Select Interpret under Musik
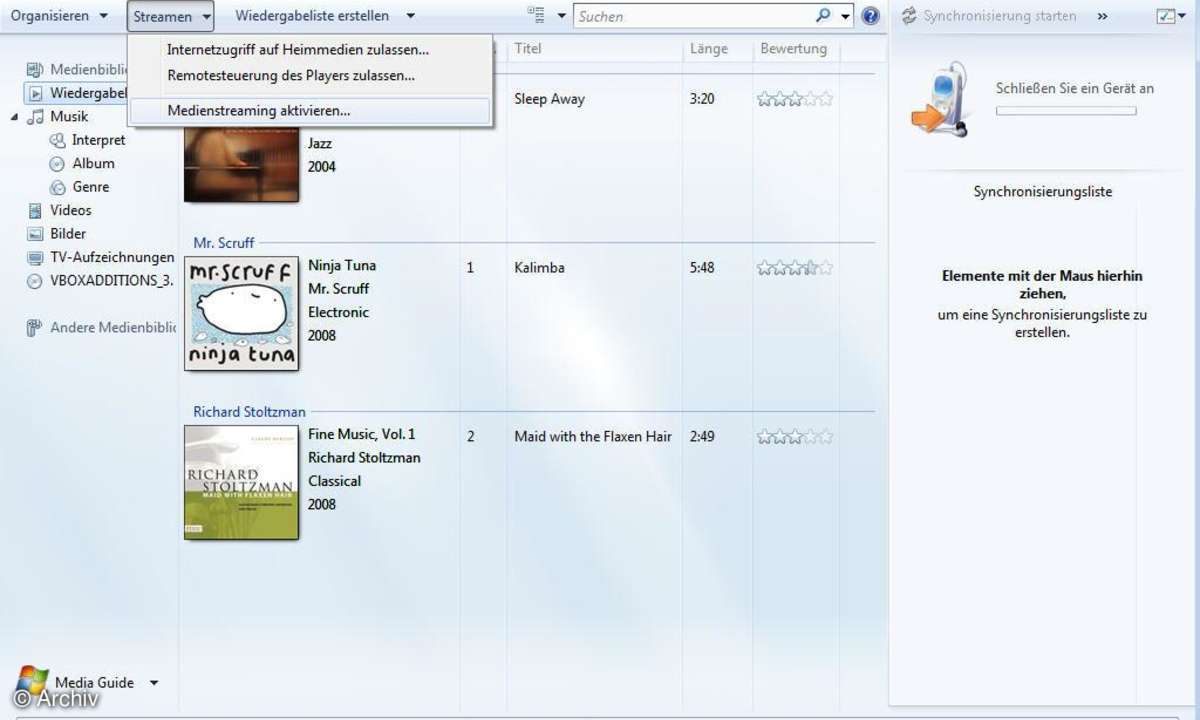Viewport: 1200px width, 720px height. click(x=99, y=140)
